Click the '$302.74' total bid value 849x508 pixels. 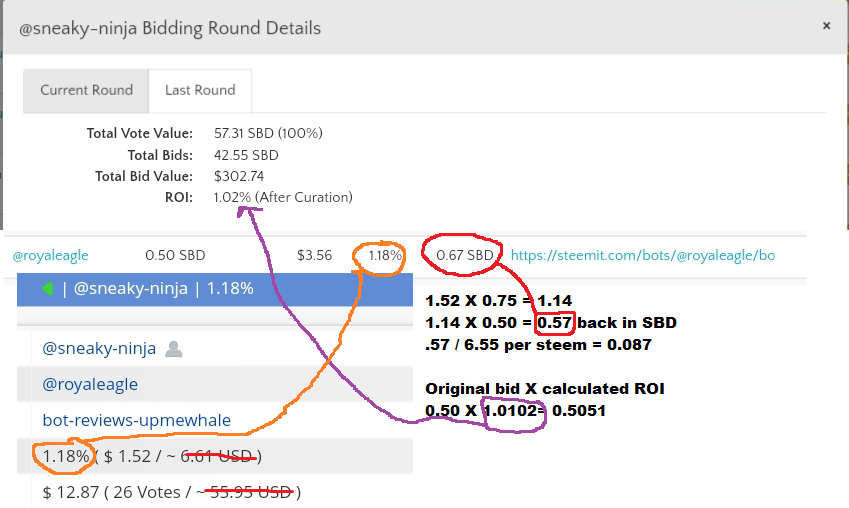point(239,177)
